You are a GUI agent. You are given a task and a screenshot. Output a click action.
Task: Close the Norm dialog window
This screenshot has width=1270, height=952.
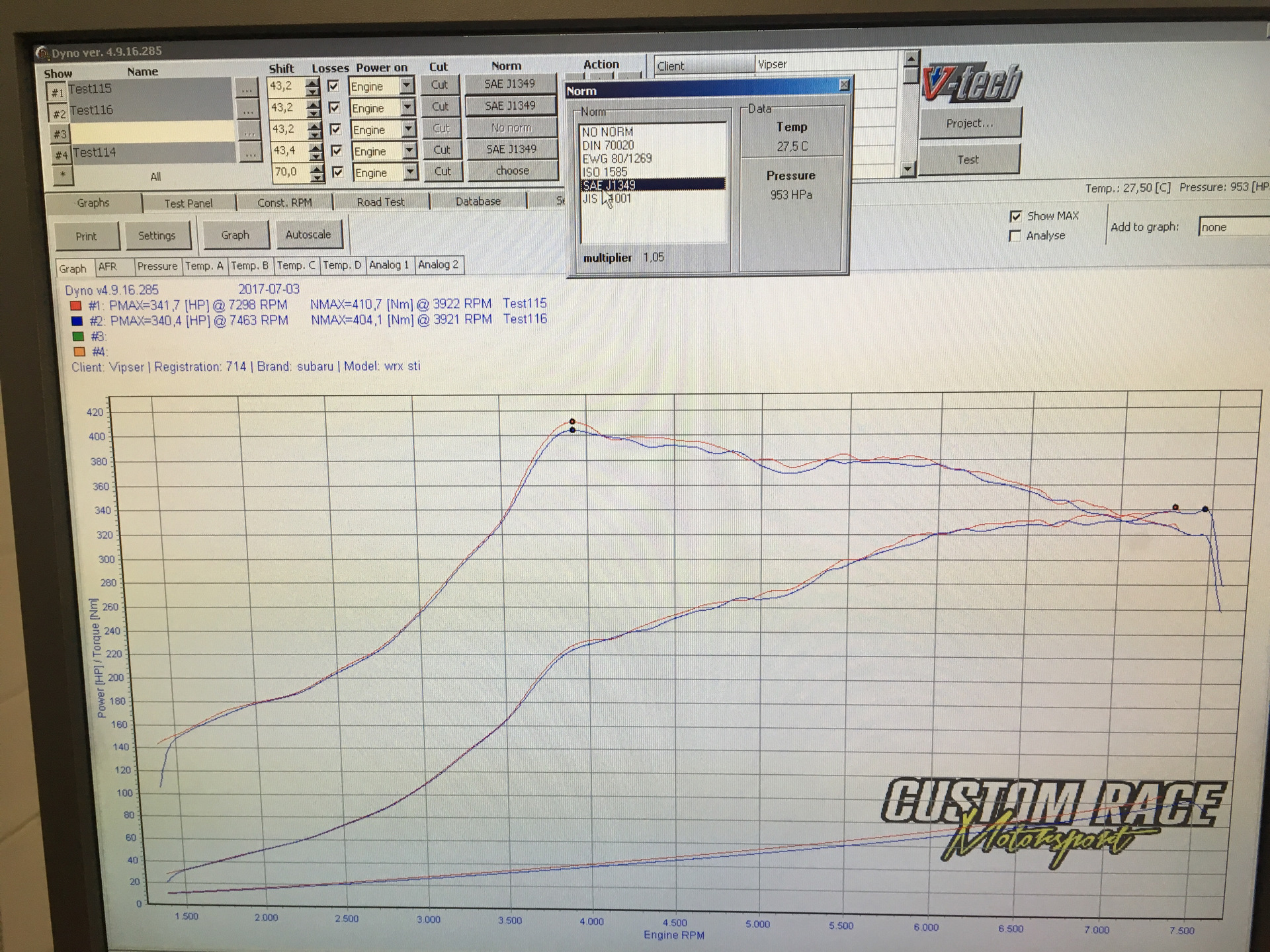[843, 85]
